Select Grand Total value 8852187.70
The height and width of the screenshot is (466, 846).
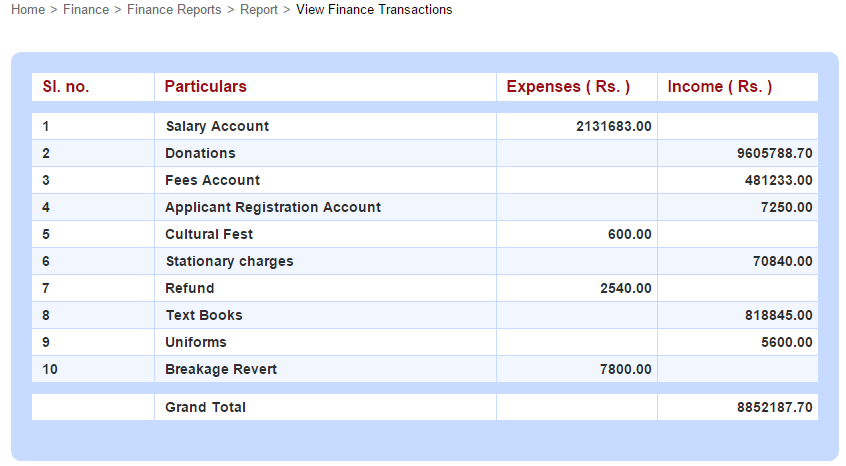click(x=774, y=407)
